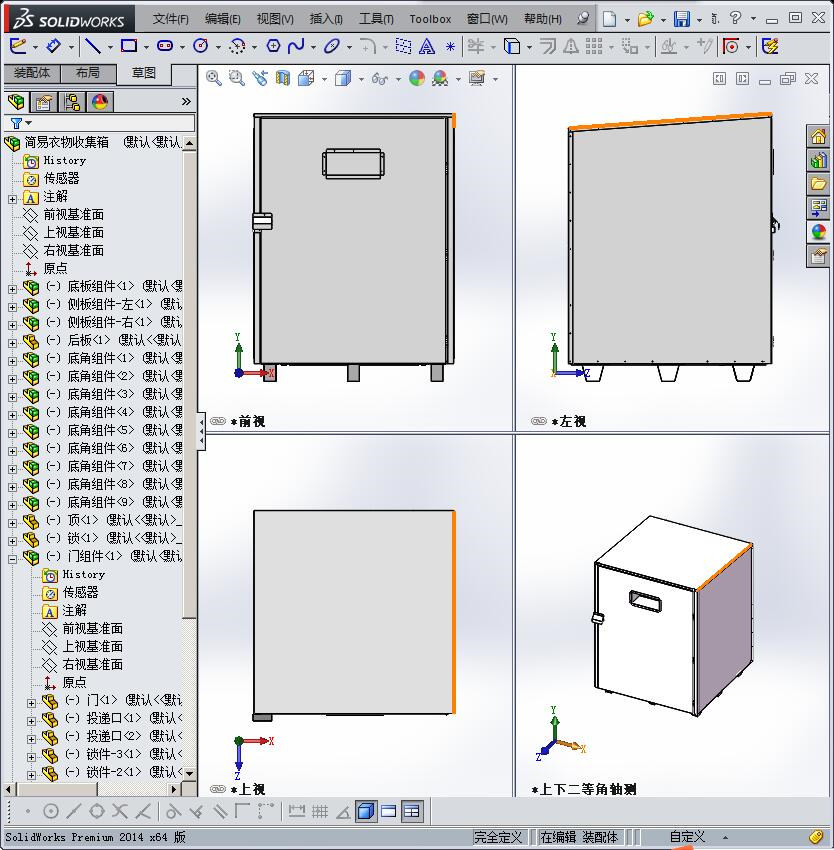
Task: Select the Straight Slot tool
Action: coord(165,46)
